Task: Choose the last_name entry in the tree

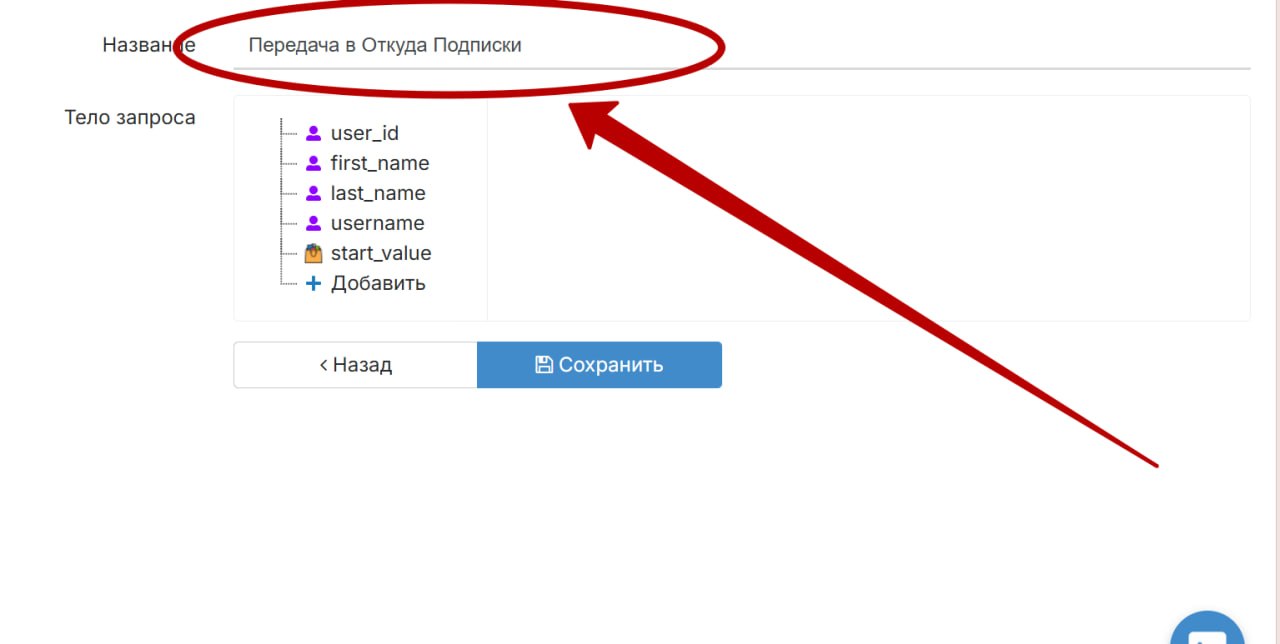Action: [x=377, y=193]
